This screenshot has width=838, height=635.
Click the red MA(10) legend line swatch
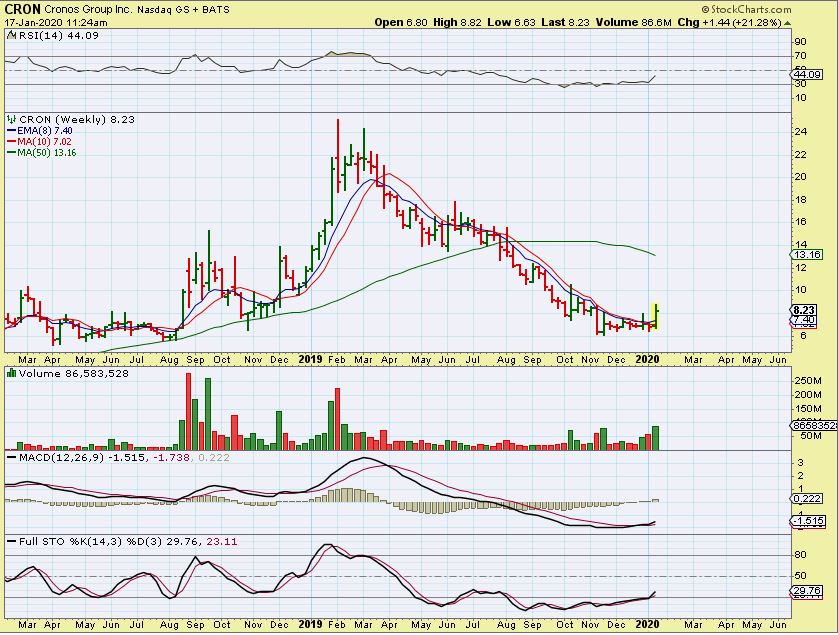tap(12, 142)
